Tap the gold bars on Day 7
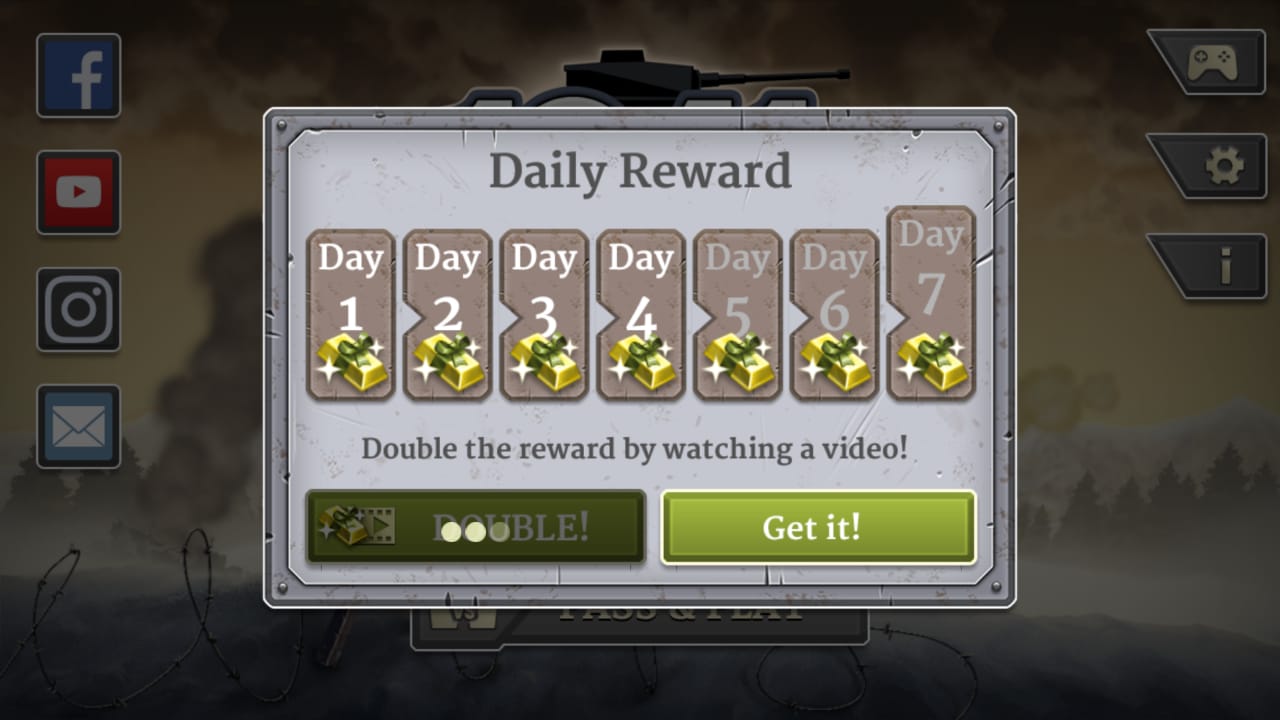This screenshot has height=720, width=1280. (931, 362)
